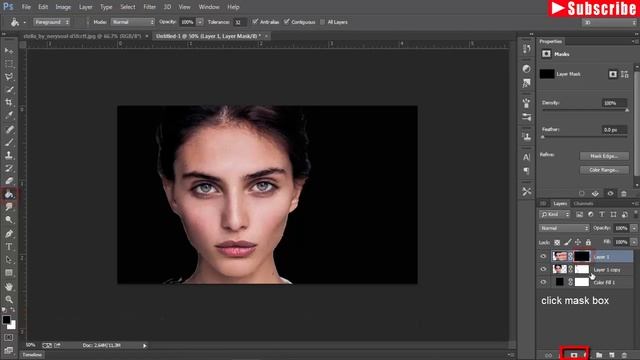This screenshot has width=640, height=360.
Task: Open layer blend mode Normal dropdown
Action: [564, 228]
